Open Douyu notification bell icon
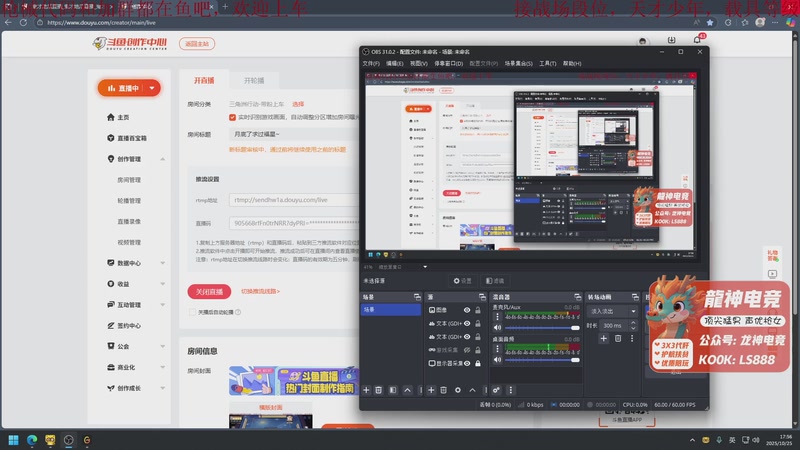Viewport: 800px width, 450px height. (697, 40)
